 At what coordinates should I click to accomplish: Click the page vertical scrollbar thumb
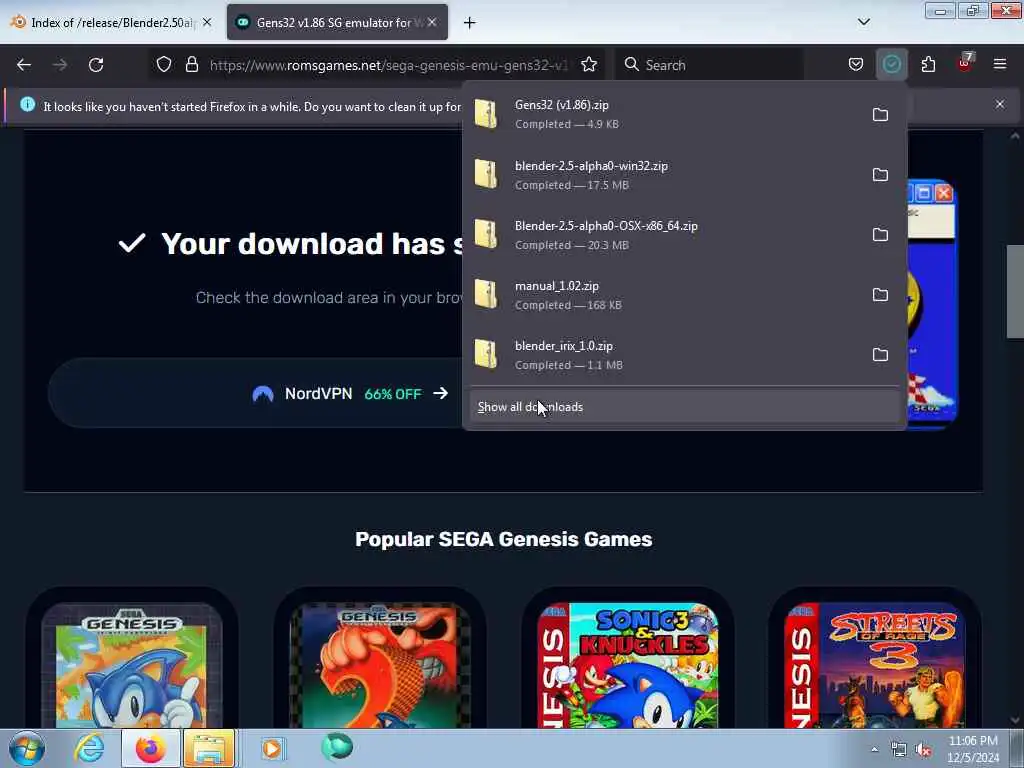[1015, 292]
